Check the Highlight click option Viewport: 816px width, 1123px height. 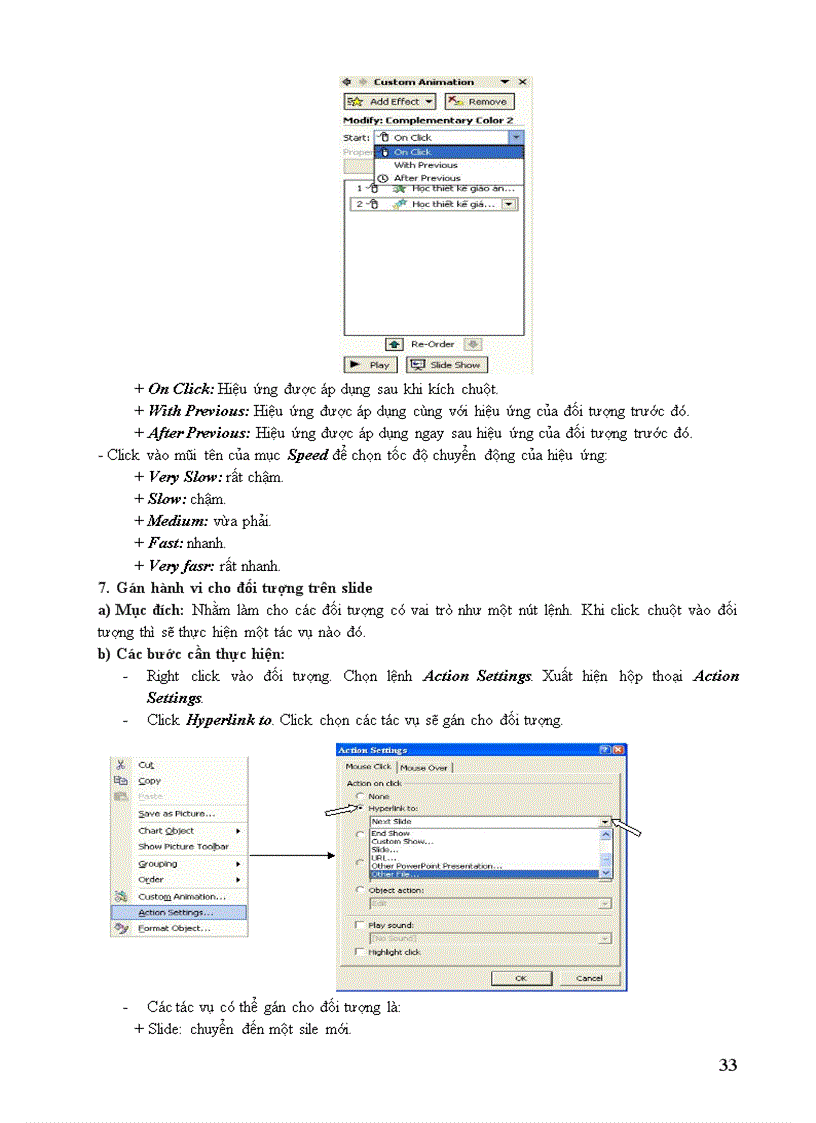(360, 952)
